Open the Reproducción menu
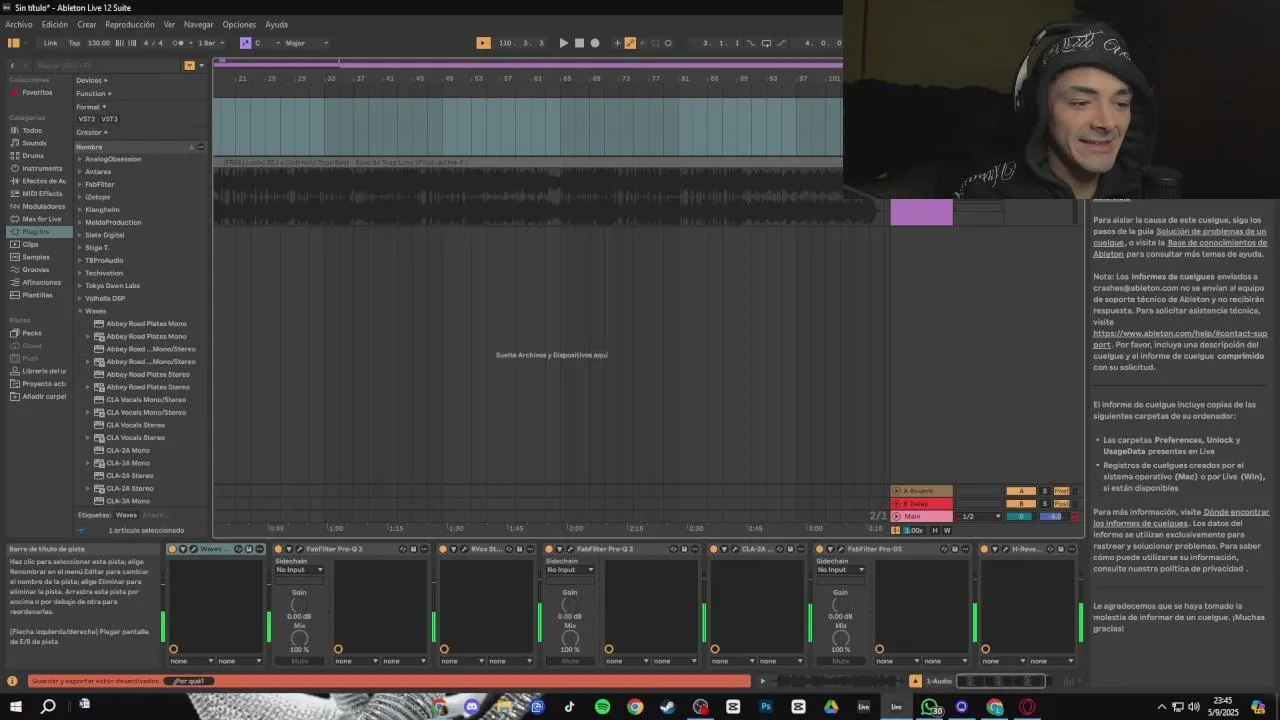The image size is (1280, 720). pos(130,24)
